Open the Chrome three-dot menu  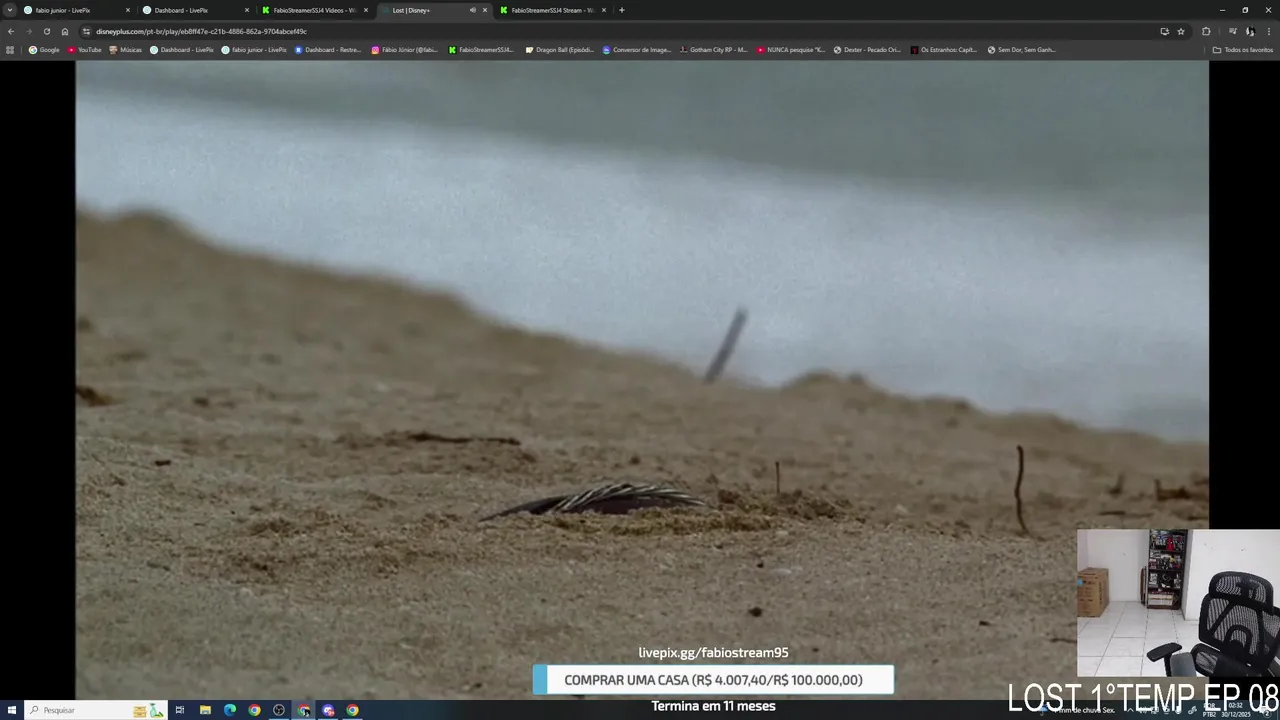(x=1269, y=31)
